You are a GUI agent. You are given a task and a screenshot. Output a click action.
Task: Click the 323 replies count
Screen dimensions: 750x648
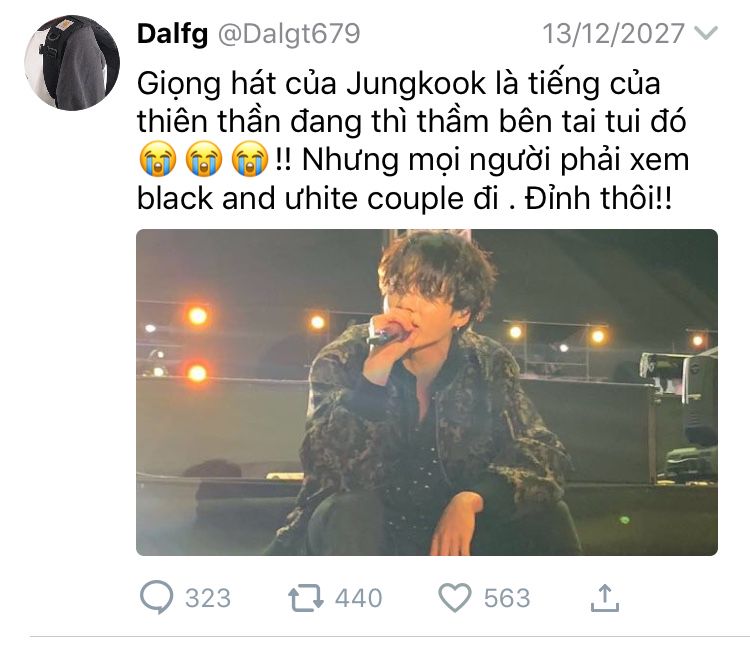[208, 598]
